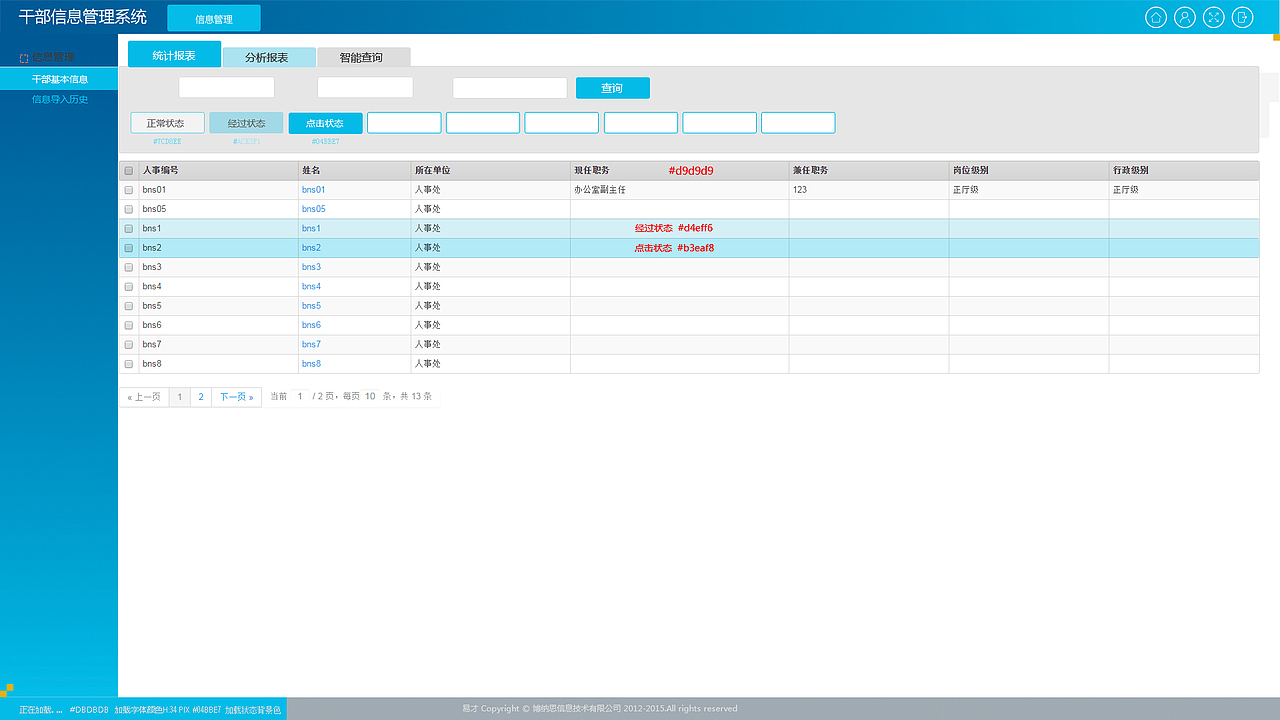Viewport: 1280px width, 720px height.
Task: Click the 正常状态 button
Action: [167, 123]
